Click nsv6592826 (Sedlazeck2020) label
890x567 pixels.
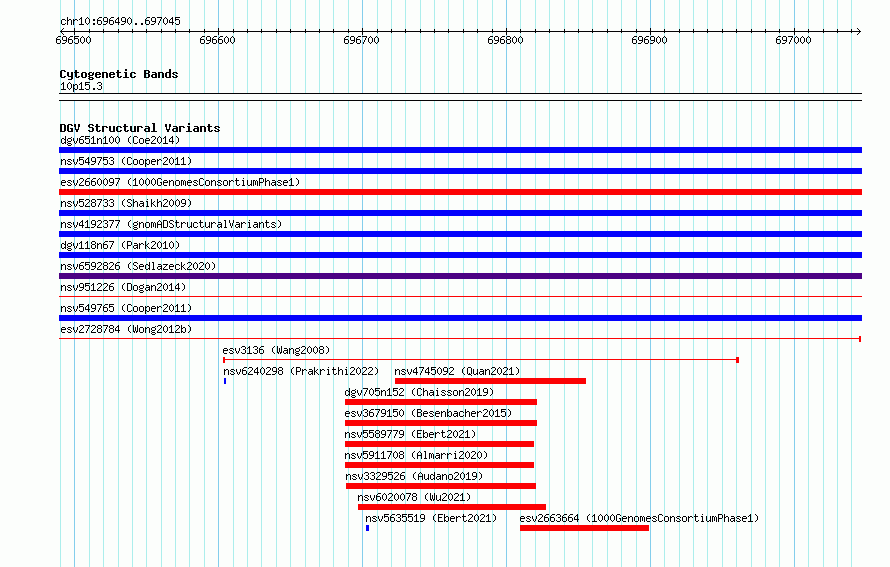pos(138,266)
